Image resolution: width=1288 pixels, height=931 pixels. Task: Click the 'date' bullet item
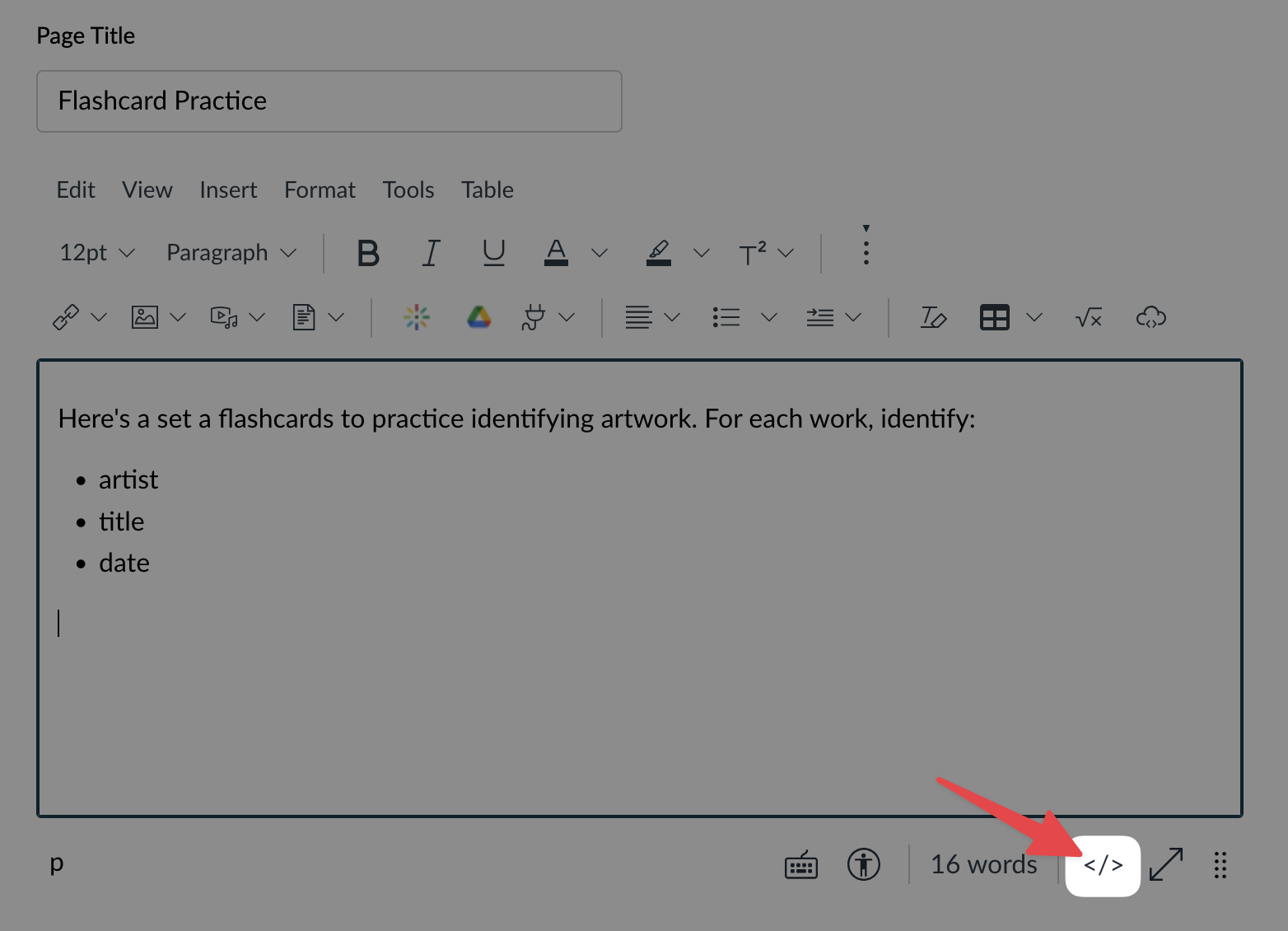click(x=124, y=563)
